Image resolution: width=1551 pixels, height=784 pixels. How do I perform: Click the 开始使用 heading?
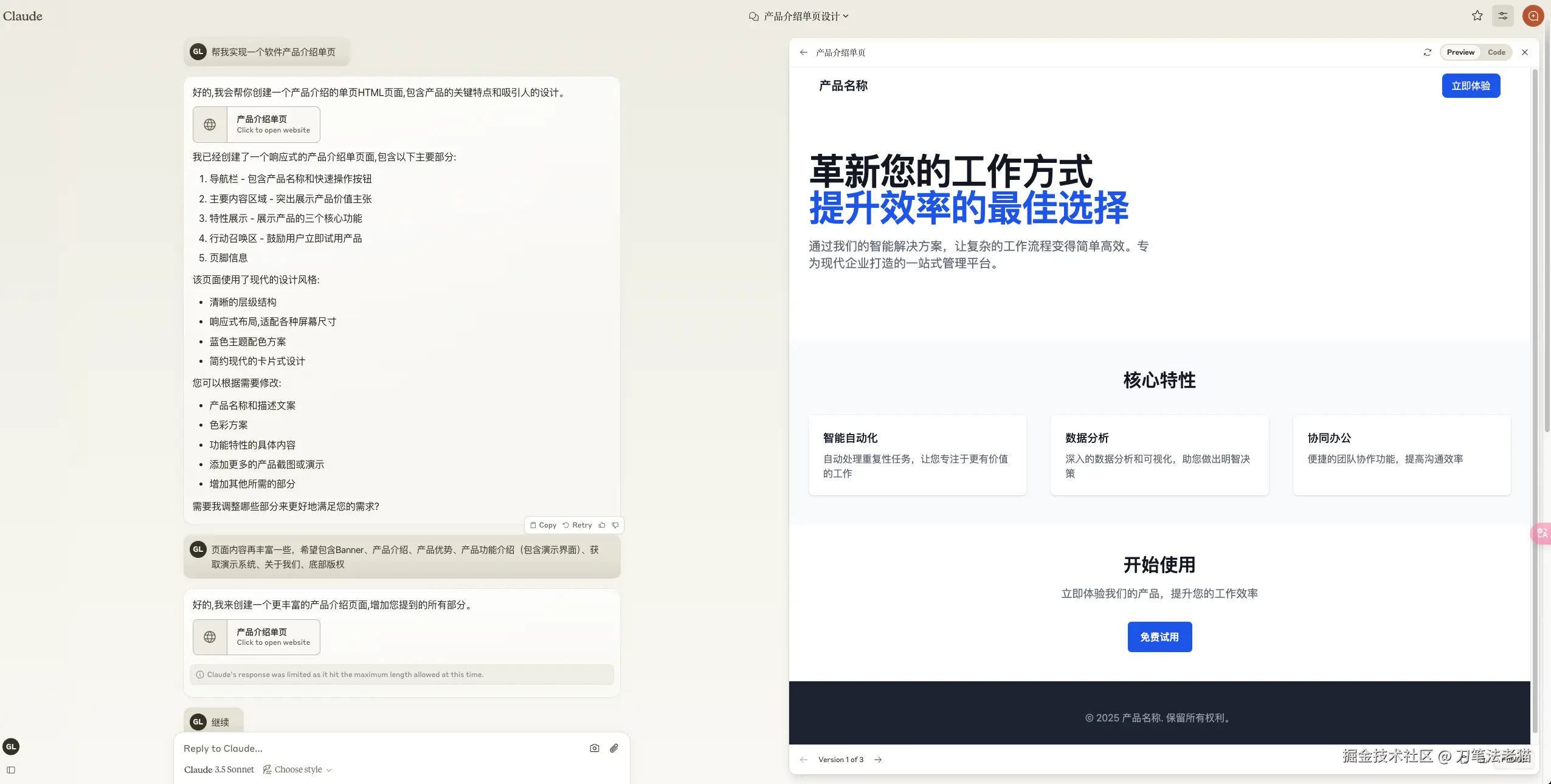pos(1159,565)
